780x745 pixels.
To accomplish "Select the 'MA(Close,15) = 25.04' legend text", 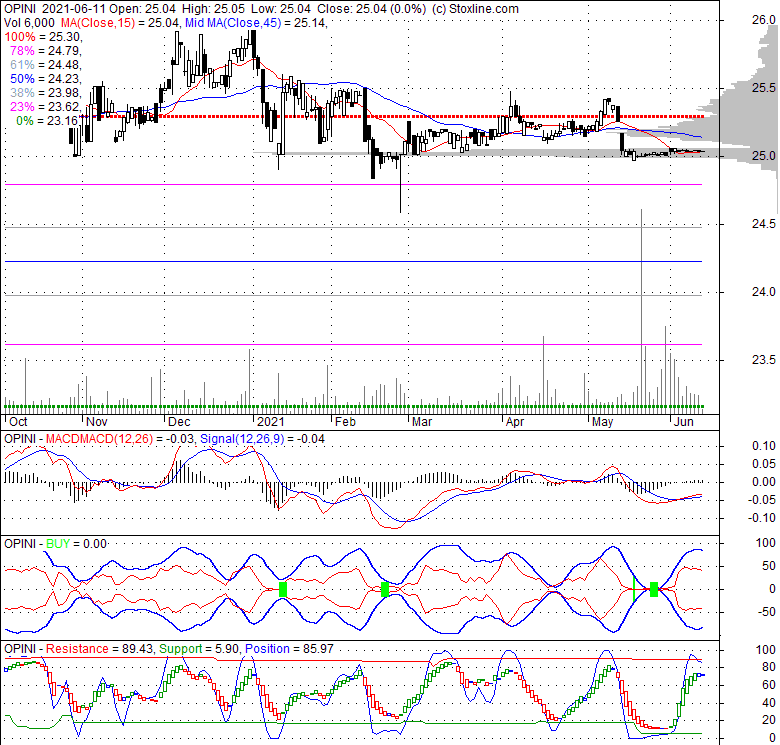I will [120, 23].
